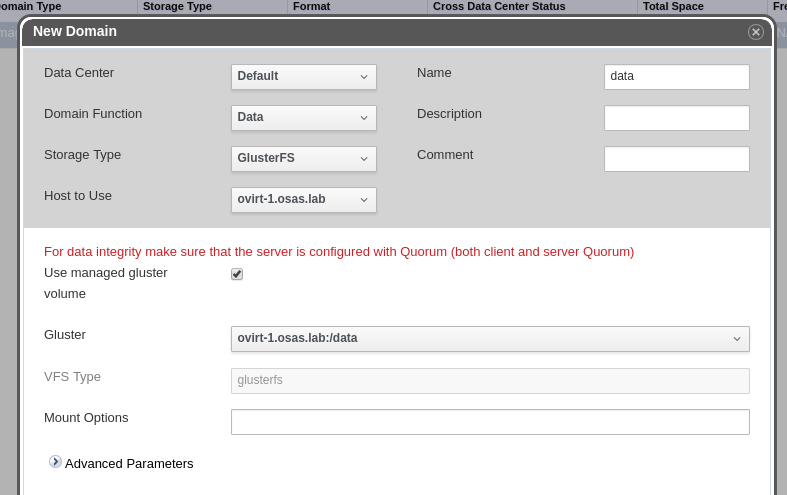Close the New Domain dialog
The width and height of the screenshot is (787, 495).
755,32
